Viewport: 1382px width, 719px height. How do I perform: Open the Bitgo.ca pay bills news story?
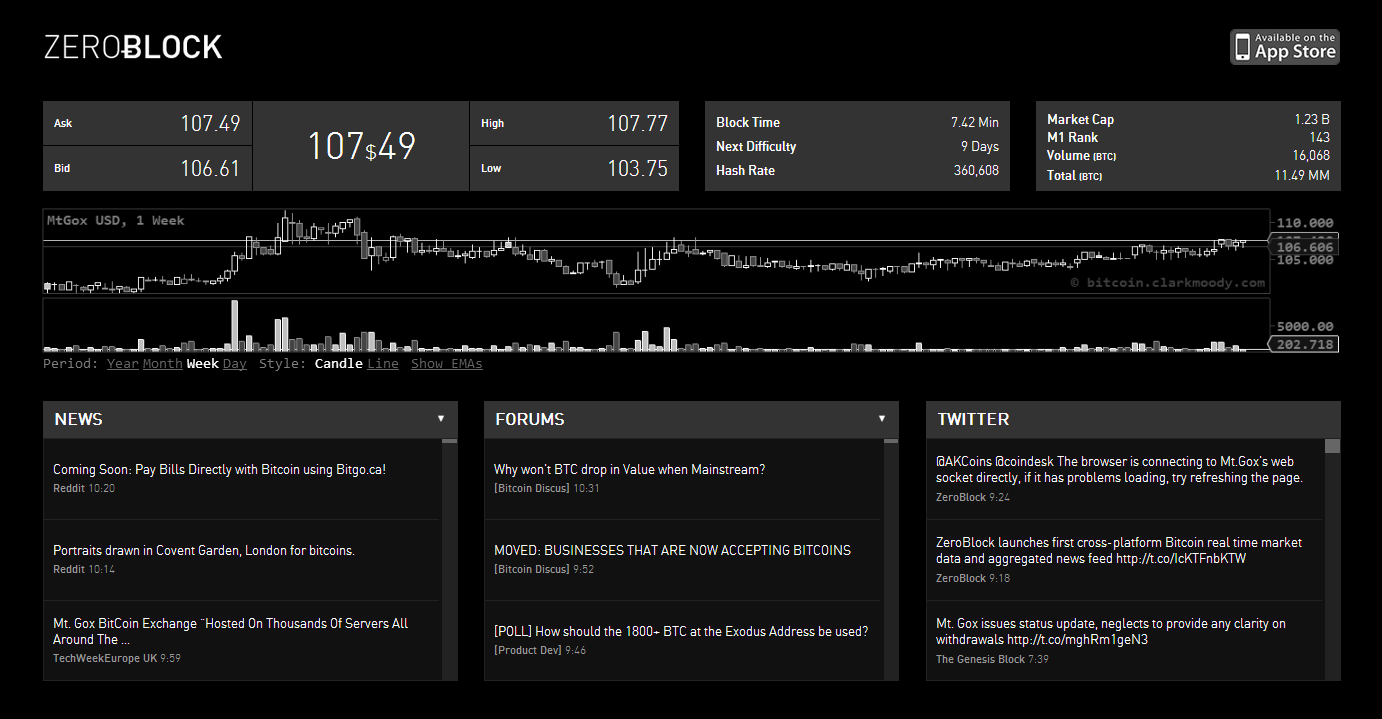(x=219, y=469)
